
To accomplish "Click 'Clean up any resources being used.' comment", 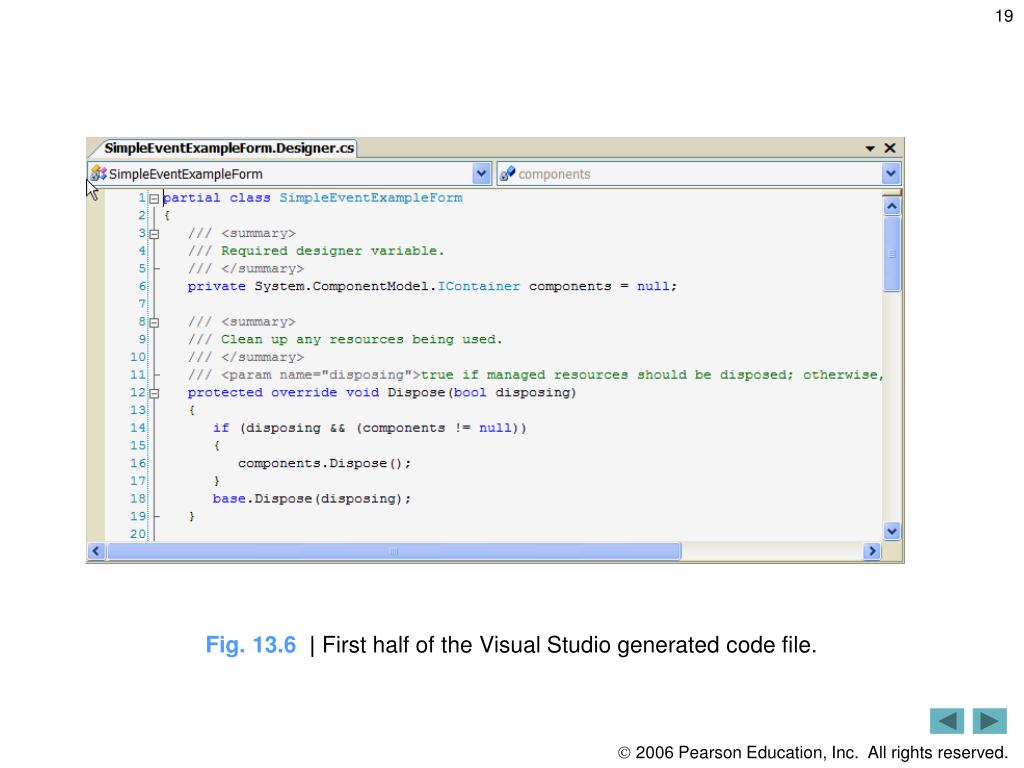I will 362,340.
